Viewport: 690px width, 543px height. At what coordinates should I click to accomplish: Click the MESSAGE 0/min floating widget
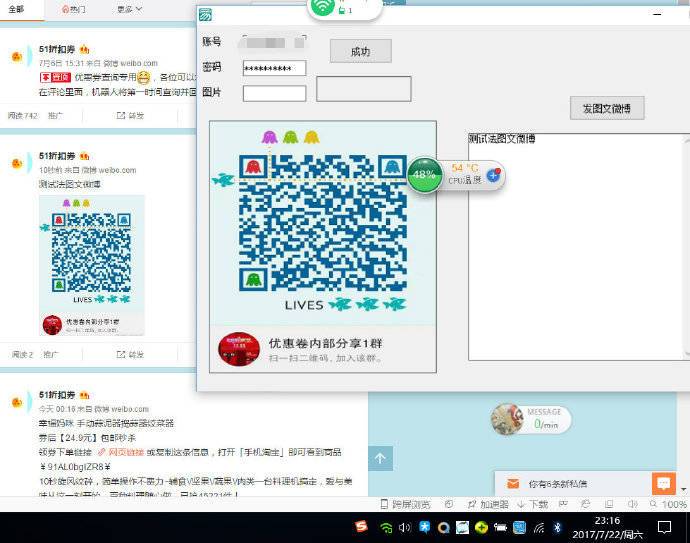(531, 419)
